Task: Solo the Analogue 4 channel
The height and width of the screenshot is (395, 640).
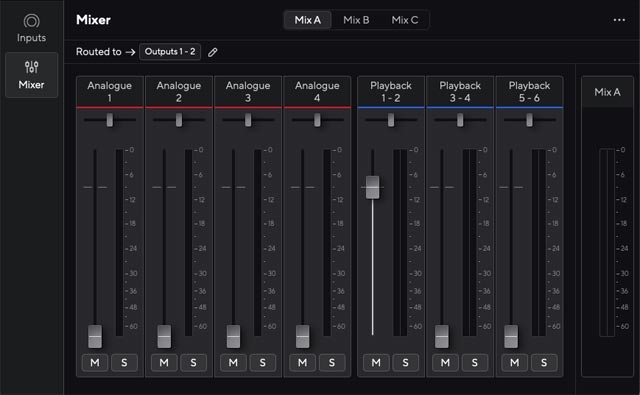Action: point(332,362)
